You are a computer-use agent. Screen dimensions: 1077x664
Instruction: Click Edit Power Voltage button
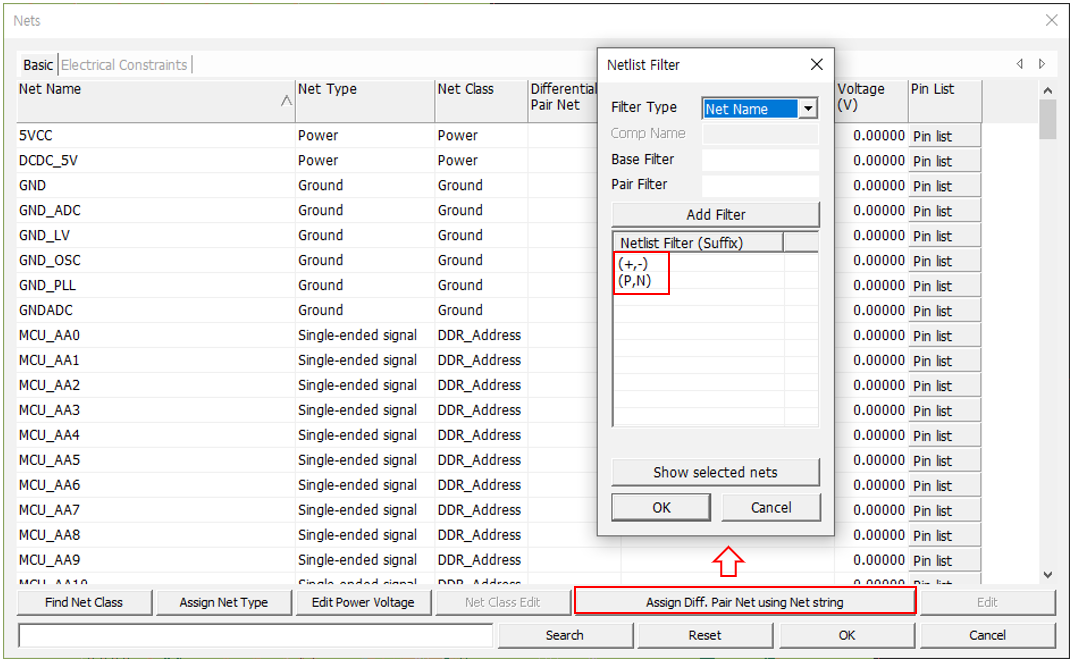point(363,602)
